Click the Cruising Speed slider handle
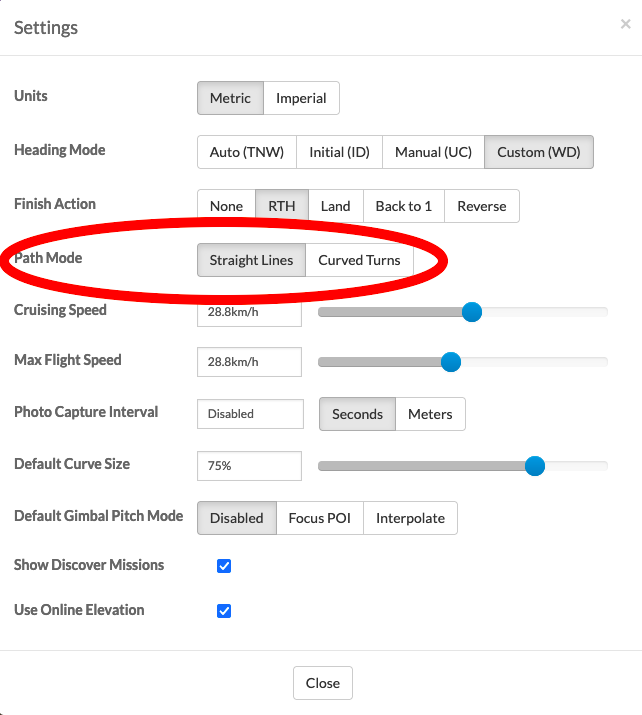 coord(472,312)
